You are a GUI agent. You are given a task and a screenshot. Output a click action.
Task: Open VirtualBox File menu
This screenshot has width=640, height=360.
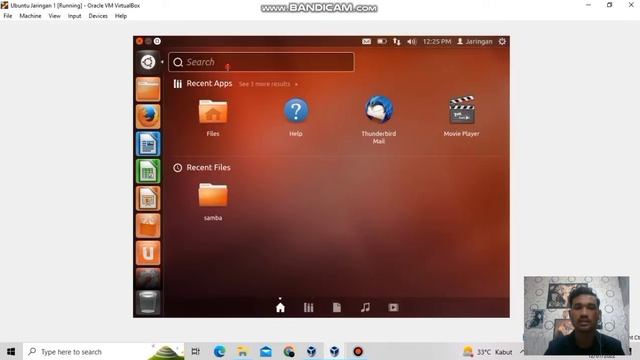point(8,16)
